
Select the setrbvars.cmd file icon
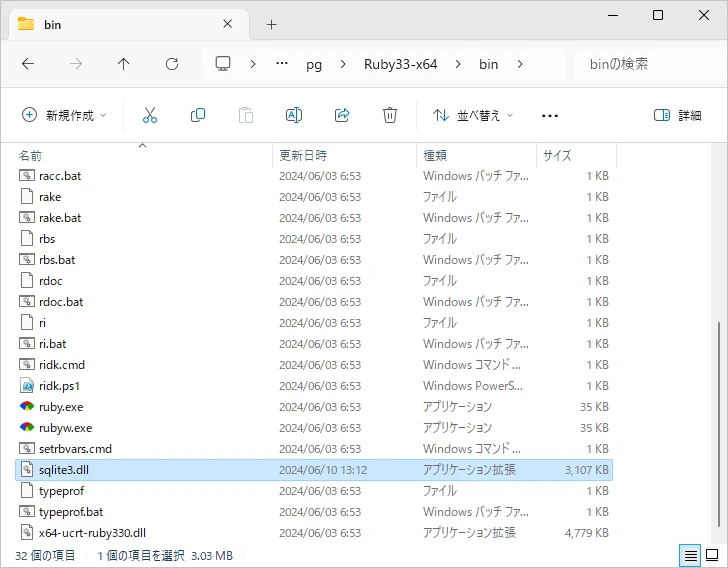coord(27,449)
